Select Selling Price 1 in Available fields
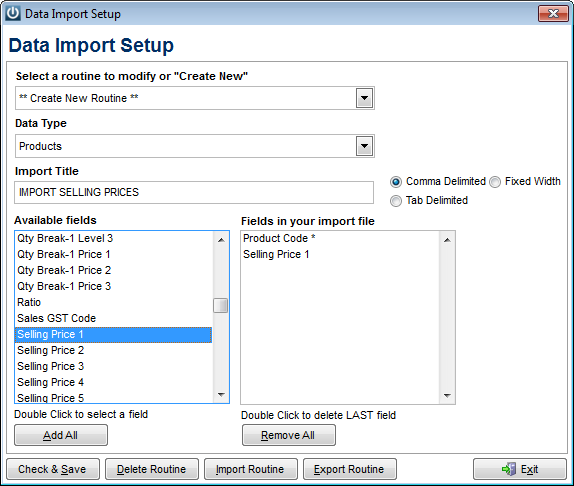 click(x=113, y=334)
